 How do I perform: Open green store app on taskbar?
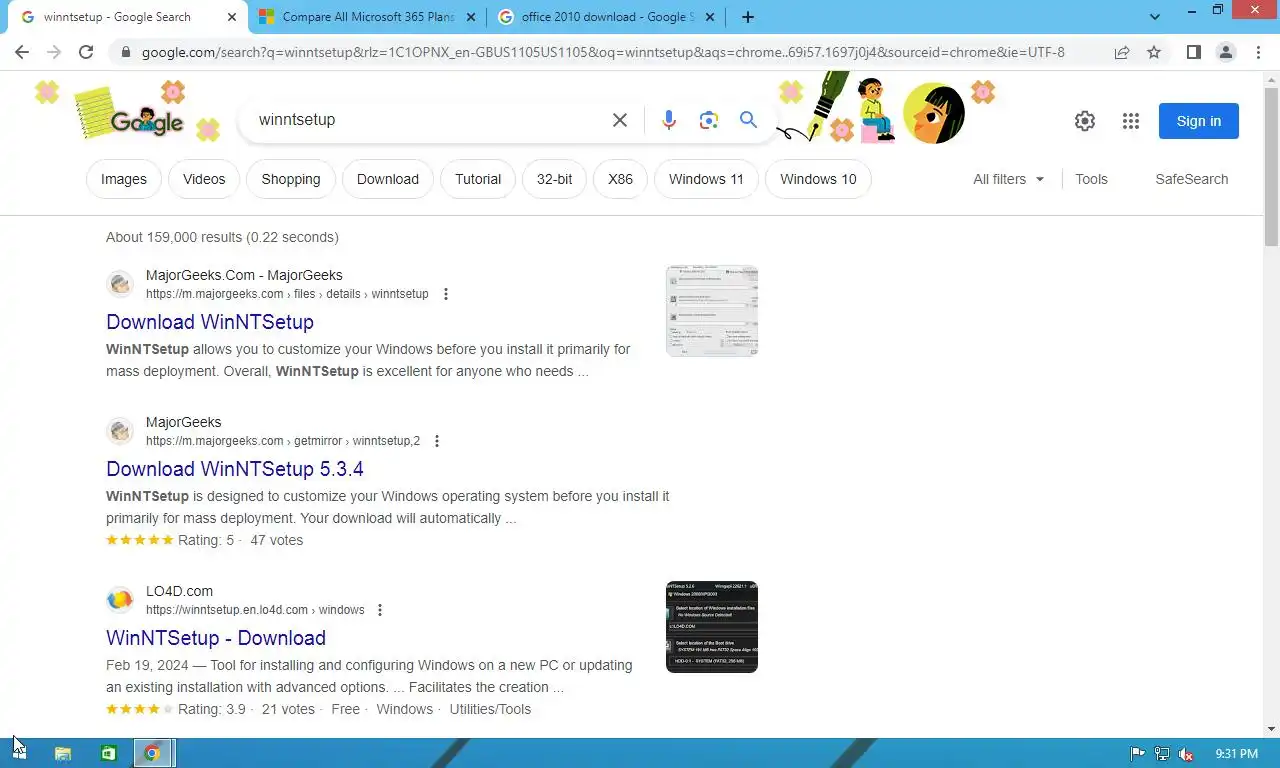tap(108, 753)
